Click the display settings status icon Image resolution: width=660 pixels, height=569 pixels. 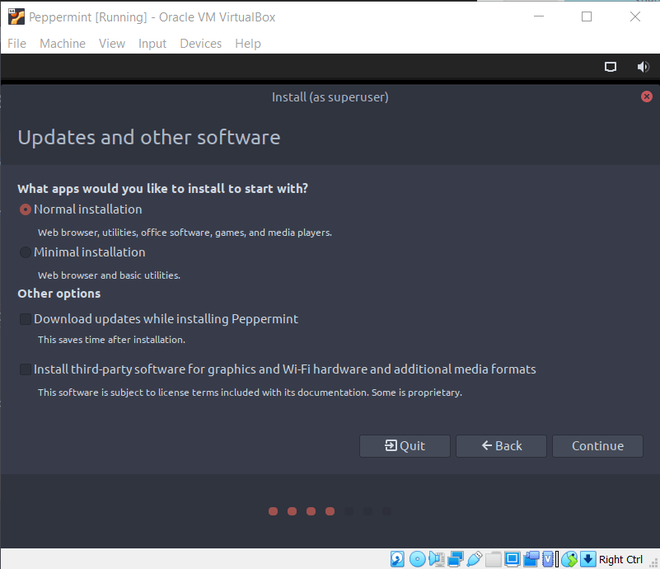click(x=512, y=559)
